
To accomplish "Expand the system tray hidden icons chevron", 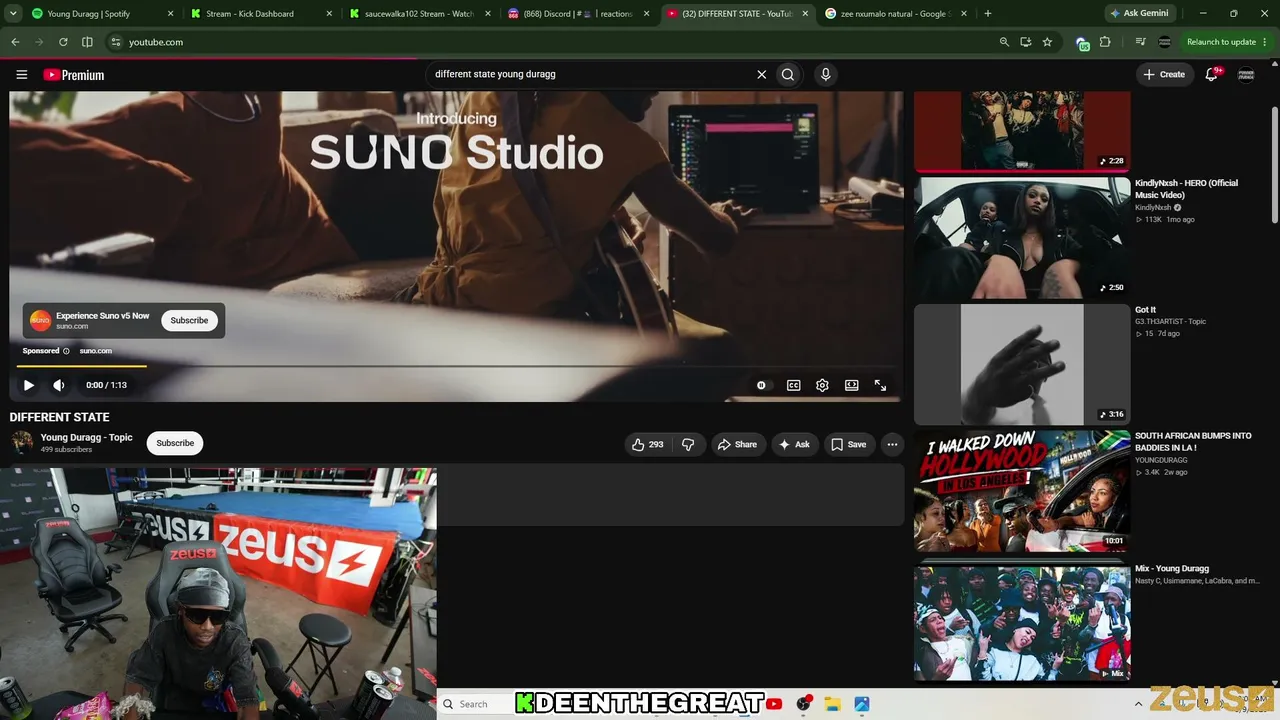I will (1138, 704).
